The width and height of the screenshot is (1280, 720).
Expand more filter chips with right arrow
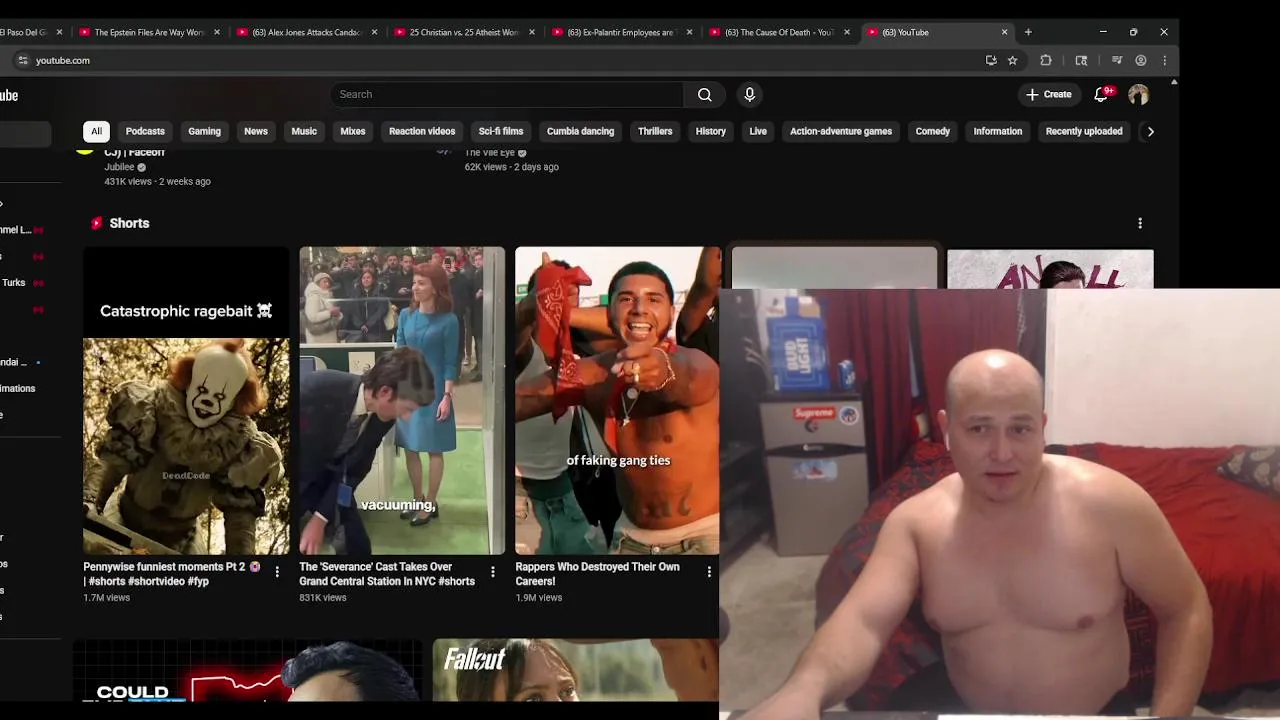point(1150,131)
